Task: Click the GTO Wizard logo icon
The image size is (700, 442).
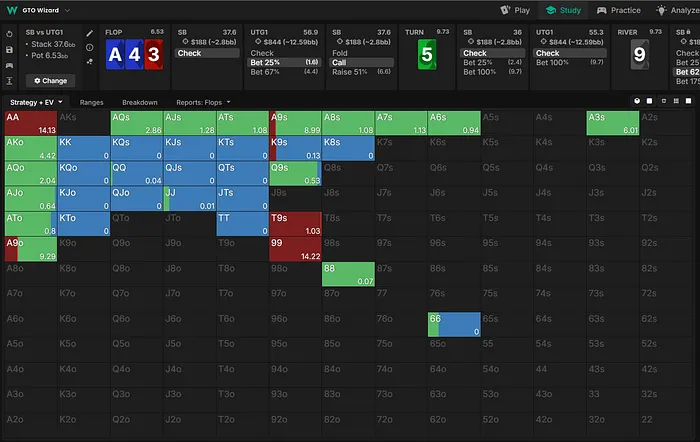Action: point(10,10)
